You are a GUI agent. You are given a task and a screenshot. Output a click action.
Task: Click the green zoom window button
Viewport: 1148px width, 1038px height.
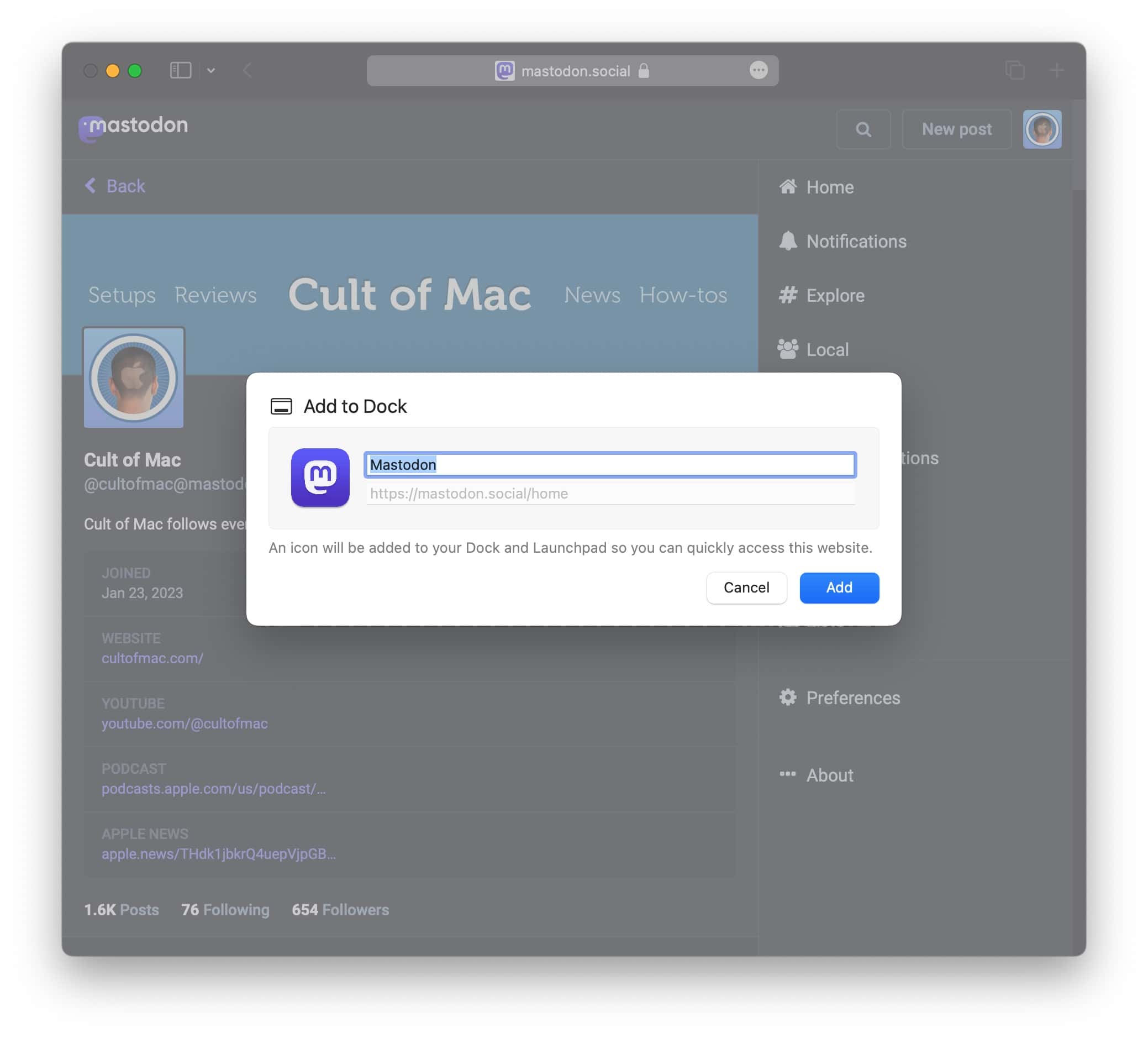(x=135, y=71)
